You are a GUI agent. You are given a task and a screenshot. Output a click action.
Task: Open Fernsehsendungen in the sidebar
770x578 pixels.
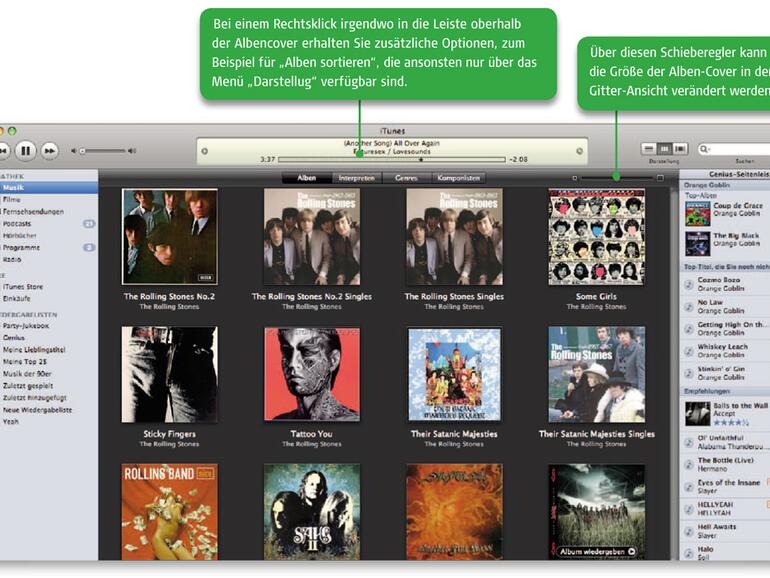(49, 212)
